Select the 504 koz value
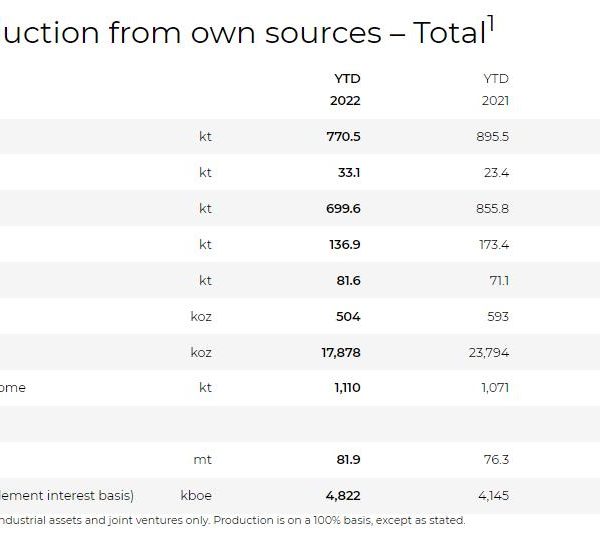The height and width of the screenshot is (536, 600). coord(348,316)
